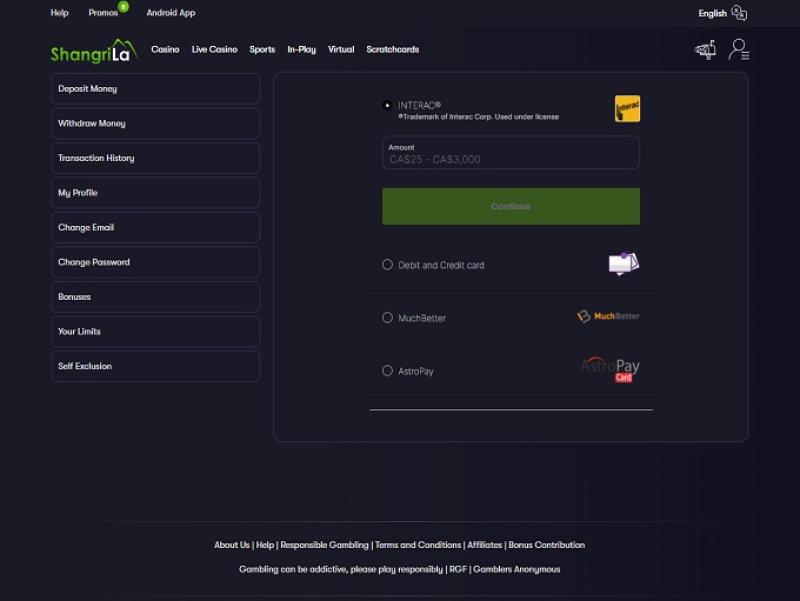Open Transaction History in the sidebar
This screenshot has height=601, width=800.
(x=155, y=158)
